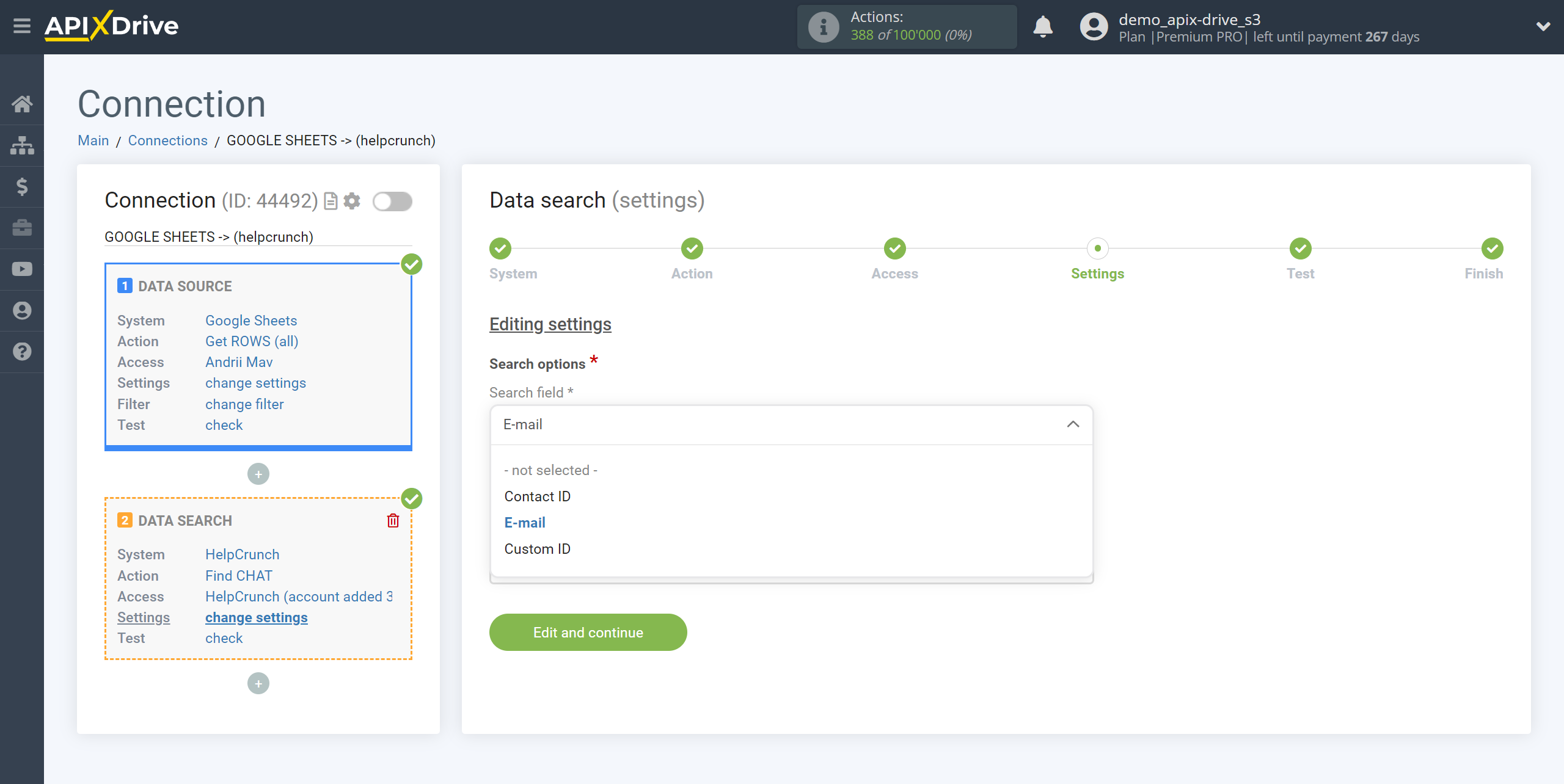The image size is (1564, 784).
Task: Click the delete icon on DATA SEARCH block
Action: (x=394, y=520)
